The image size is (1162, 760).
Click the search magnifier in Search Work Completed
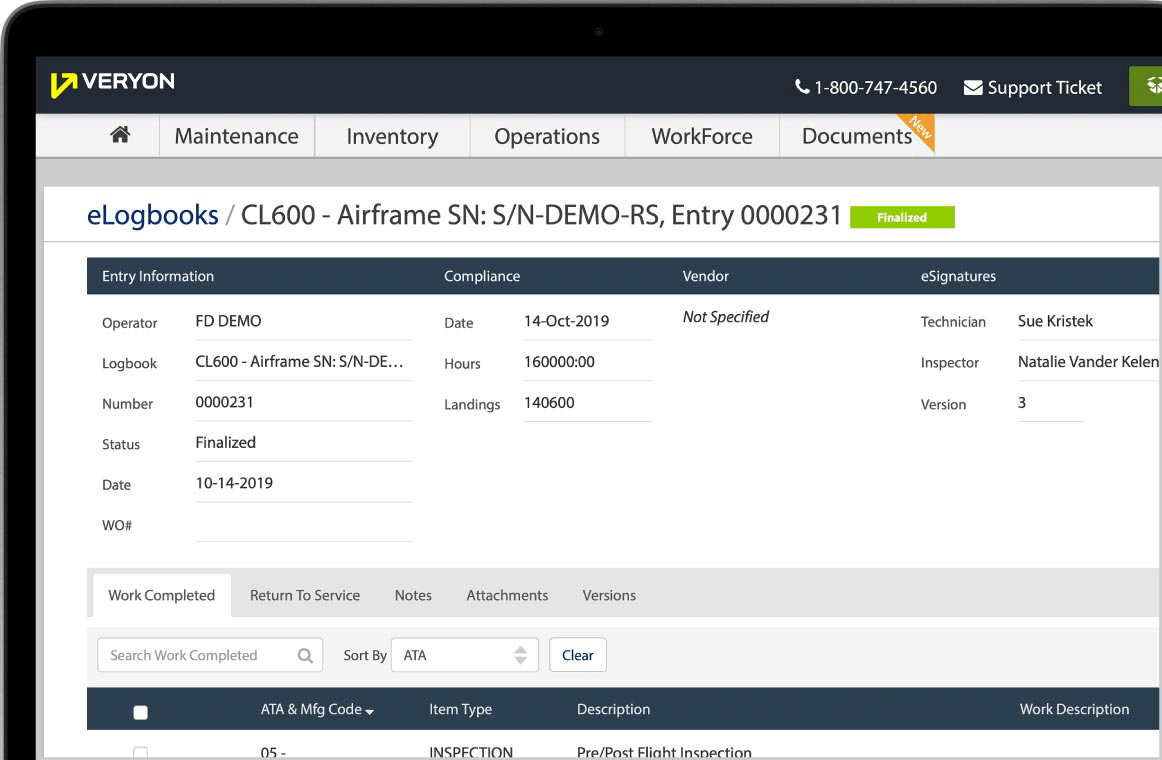pos(305,655)
